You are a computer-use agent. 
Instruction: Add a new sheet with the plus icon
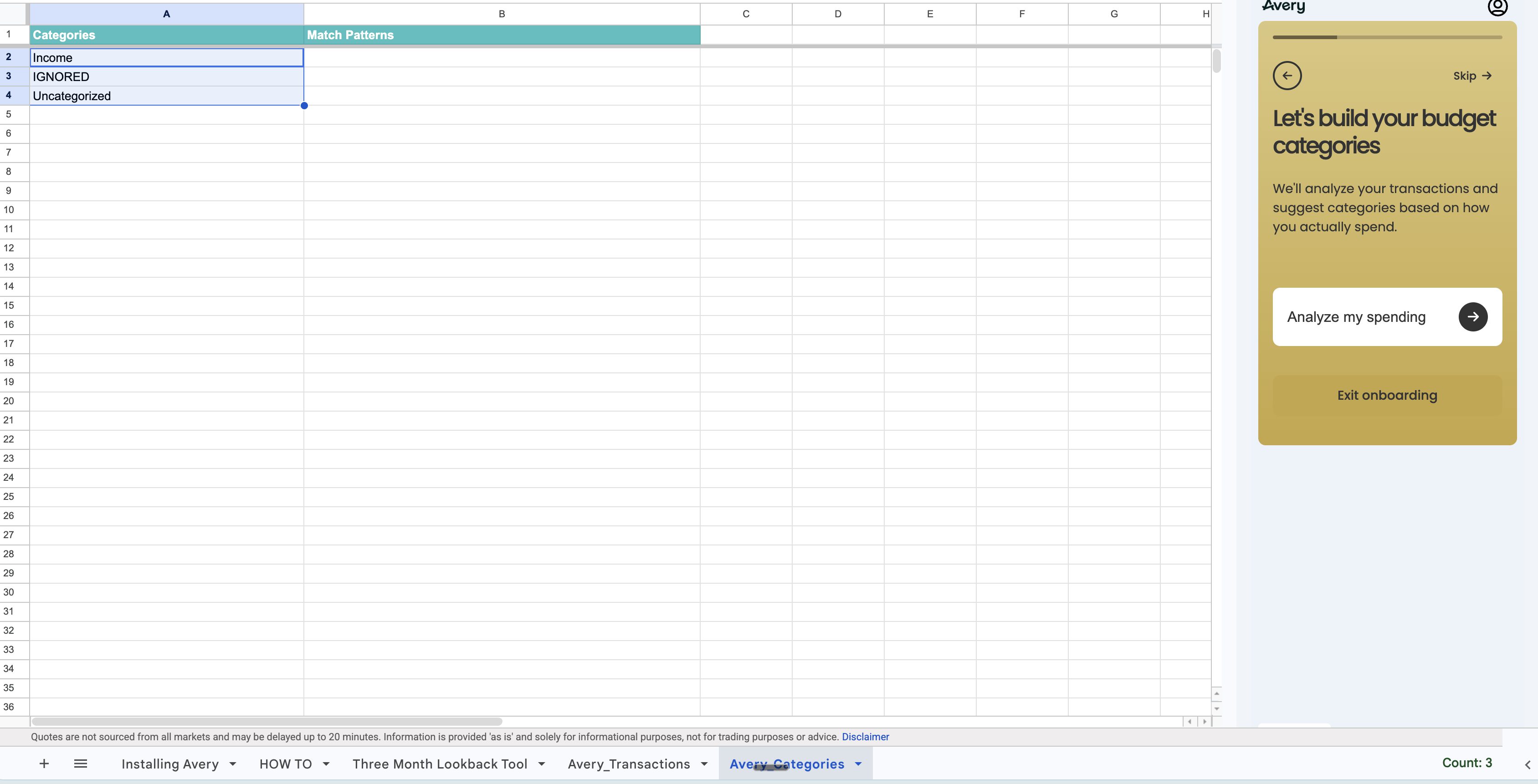point(44,764)
